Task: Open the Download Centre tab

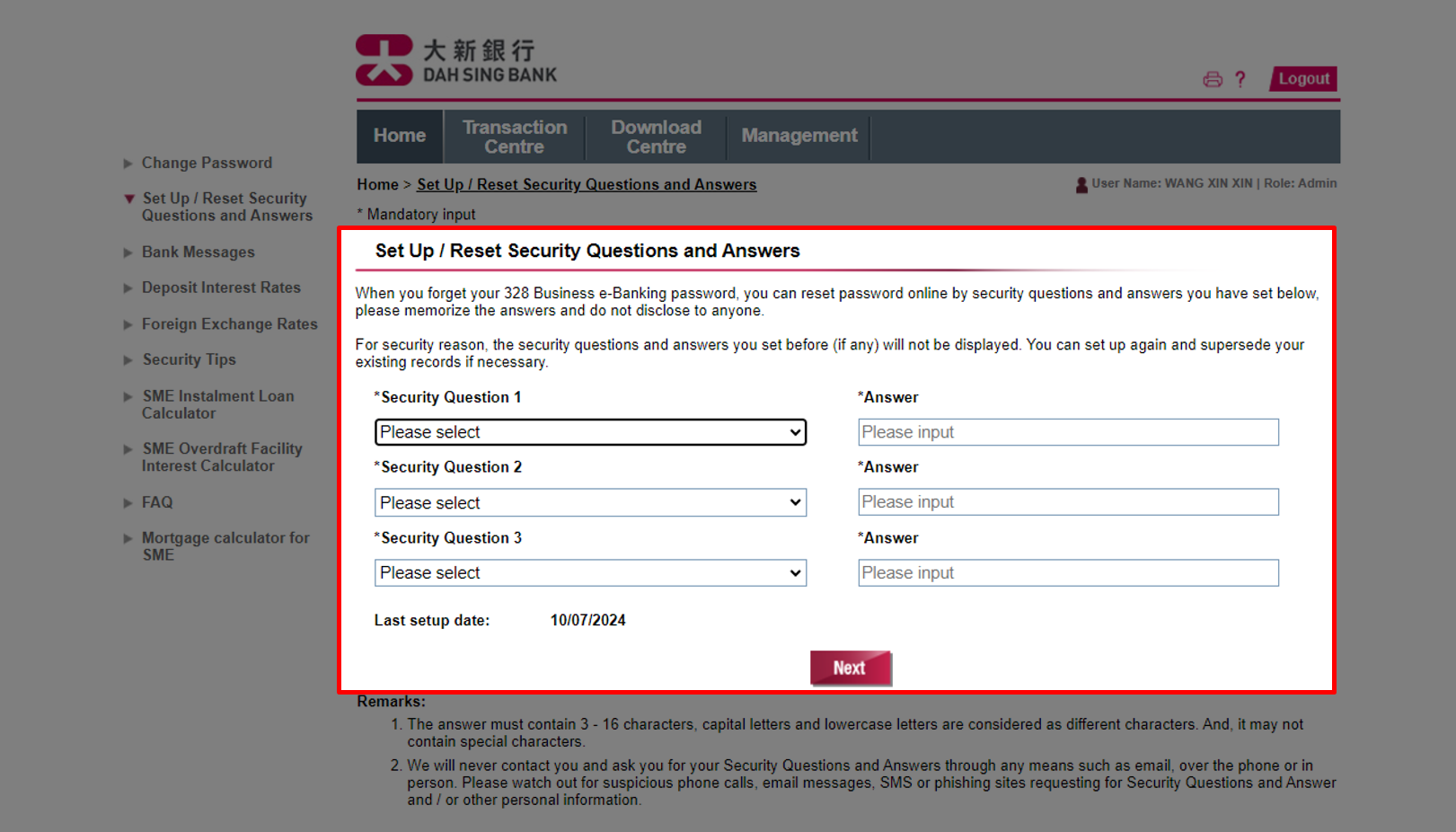Action: (657, 137)
